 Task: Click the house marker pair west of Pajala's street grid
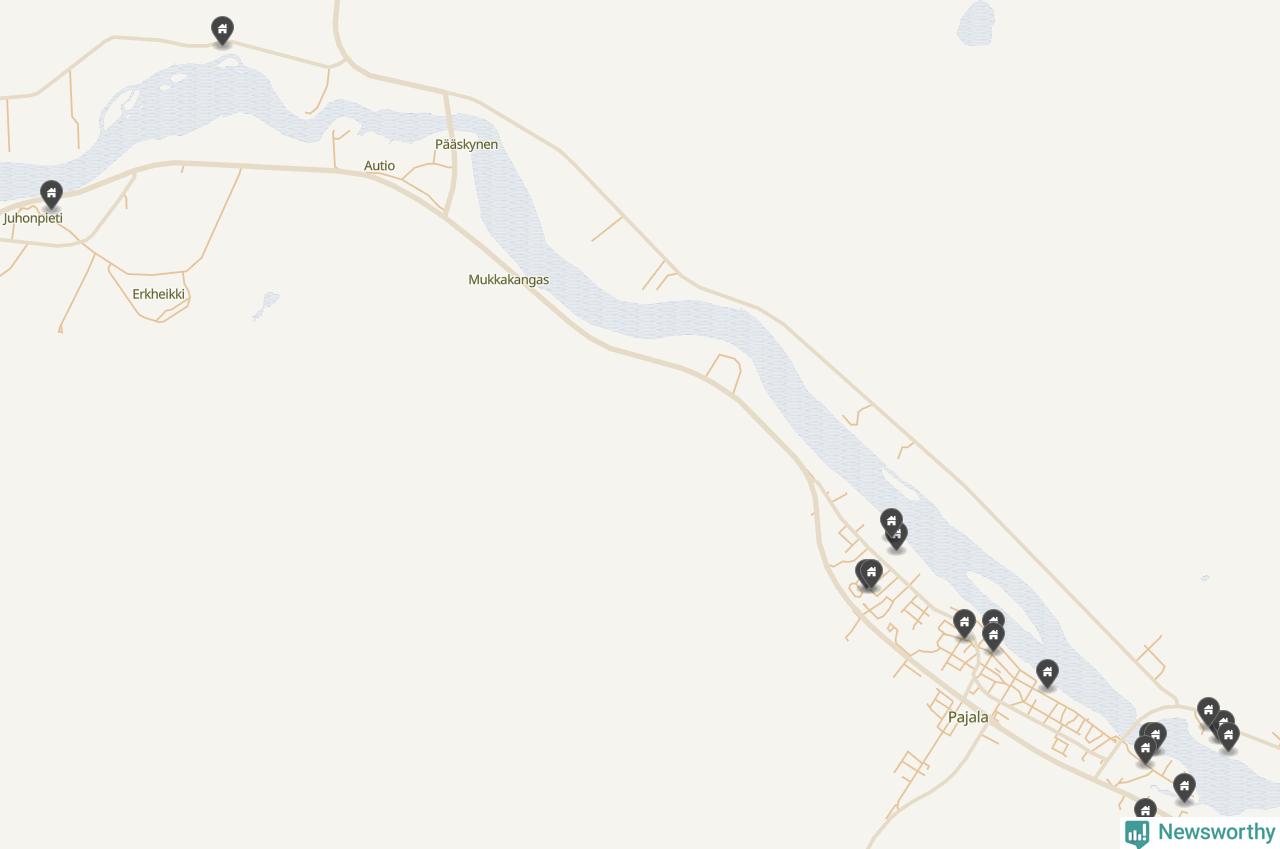pos(870,575)
